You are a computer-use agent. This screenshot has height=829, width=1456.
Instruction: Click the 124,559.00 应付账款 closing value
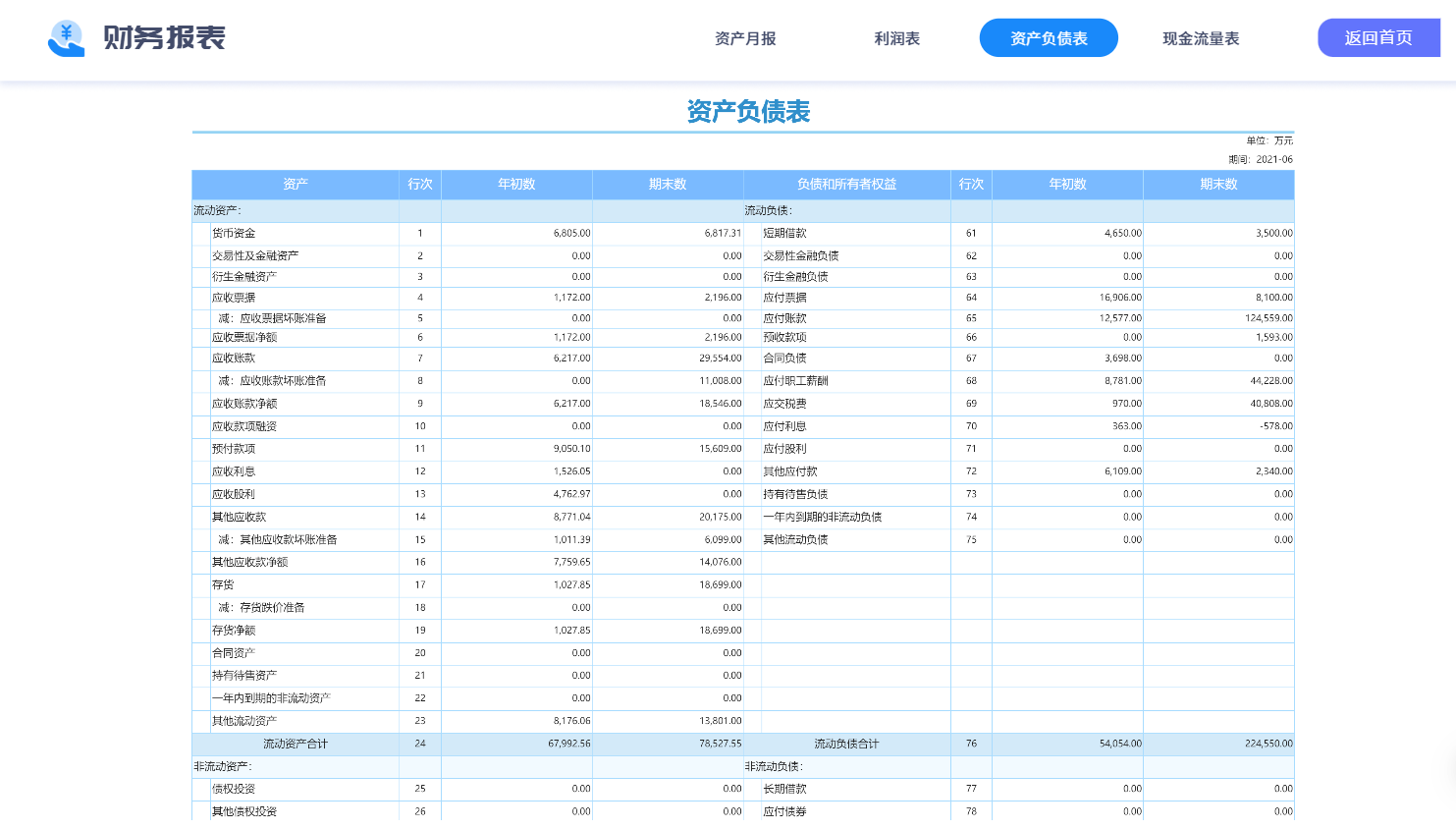(1268, 318)
